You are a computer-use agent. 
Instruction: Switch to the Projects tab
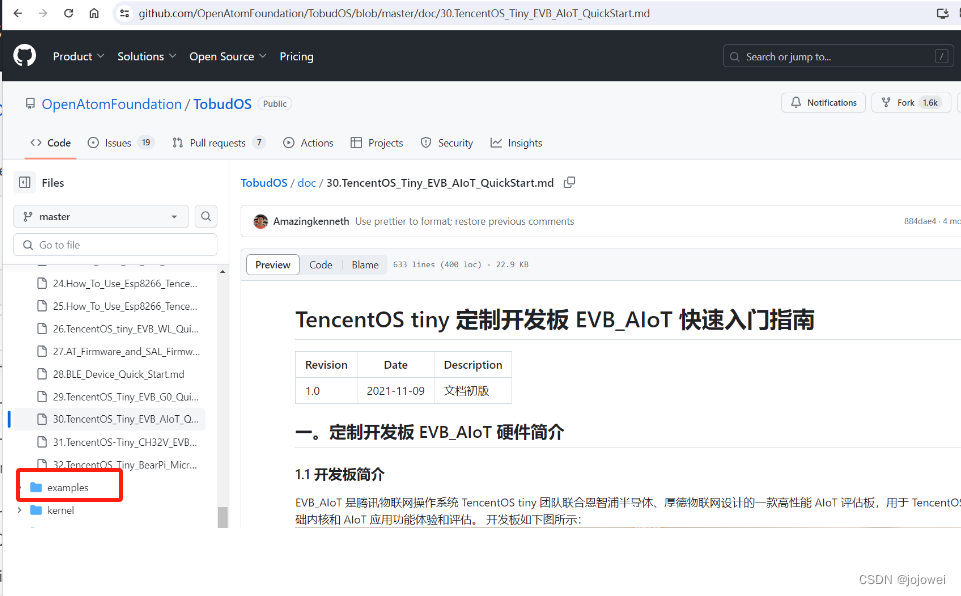pos(377,143)
